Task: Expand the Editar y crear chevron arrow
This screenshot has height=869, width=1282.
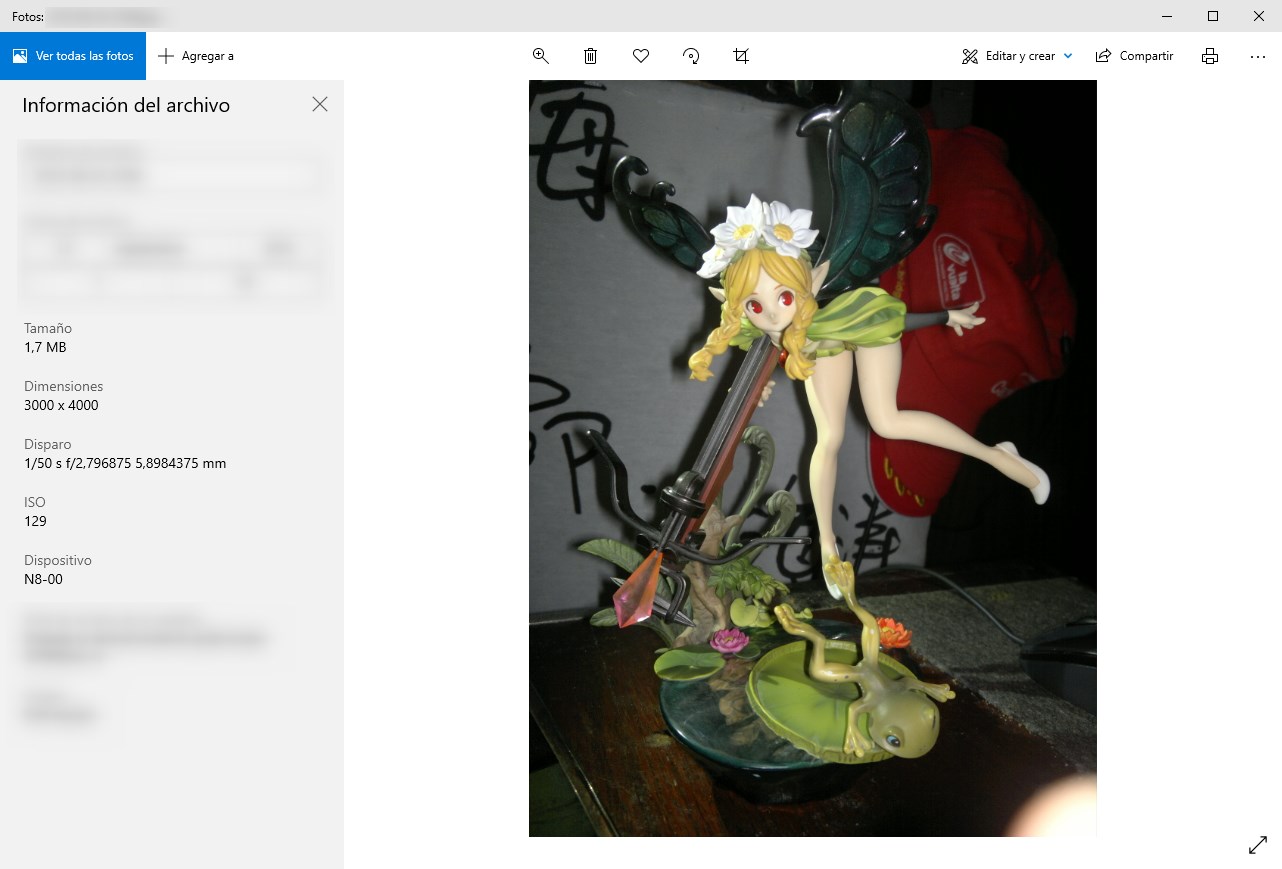Action: click(1068, 56)
